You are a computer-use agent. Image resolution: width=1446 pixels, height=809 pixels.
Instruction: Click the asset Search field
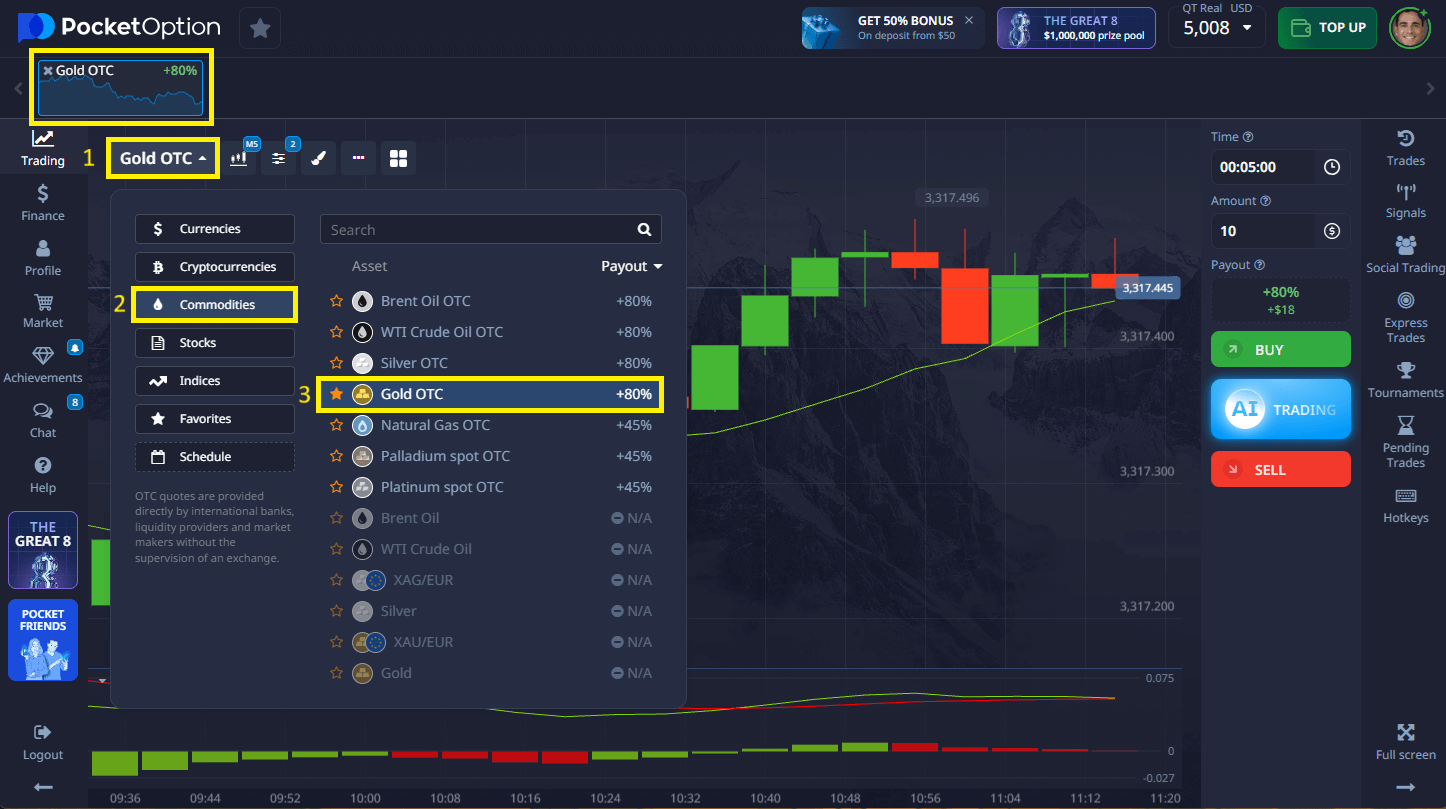[478, 230]
